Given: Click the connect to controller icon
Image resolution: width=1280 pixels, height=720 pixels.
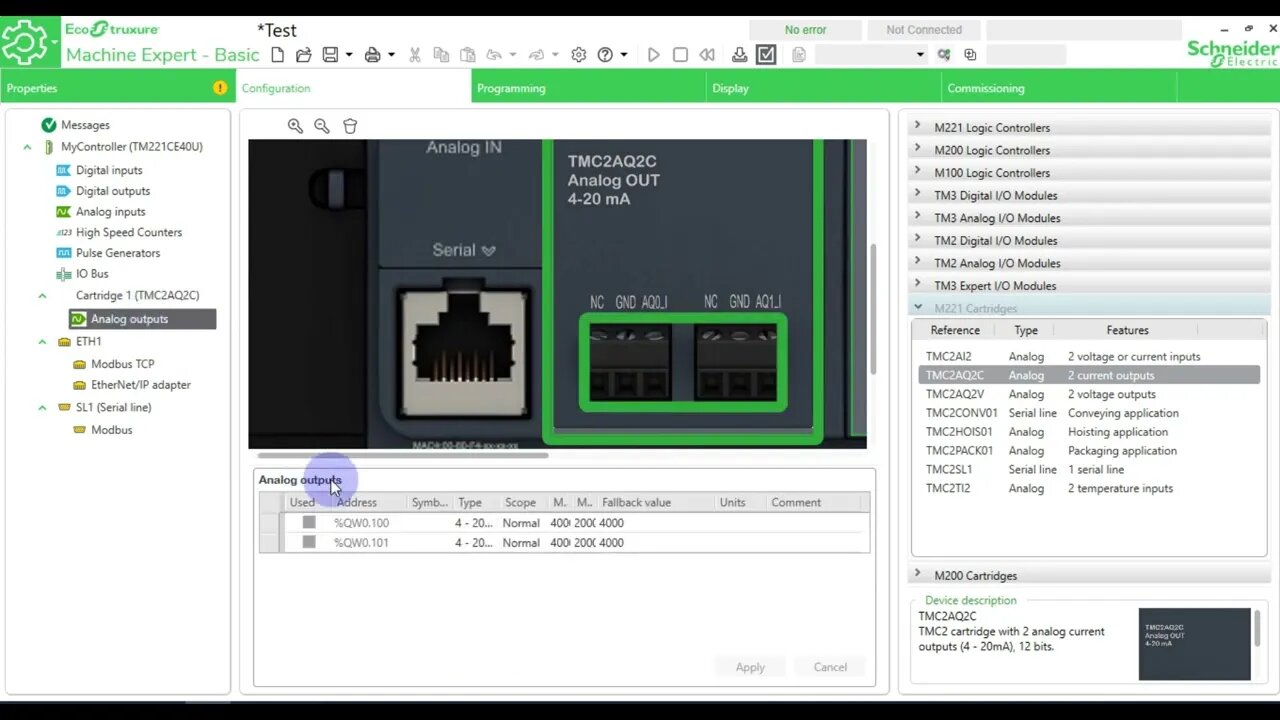Looking at the screenshot, I should [943, 55].
